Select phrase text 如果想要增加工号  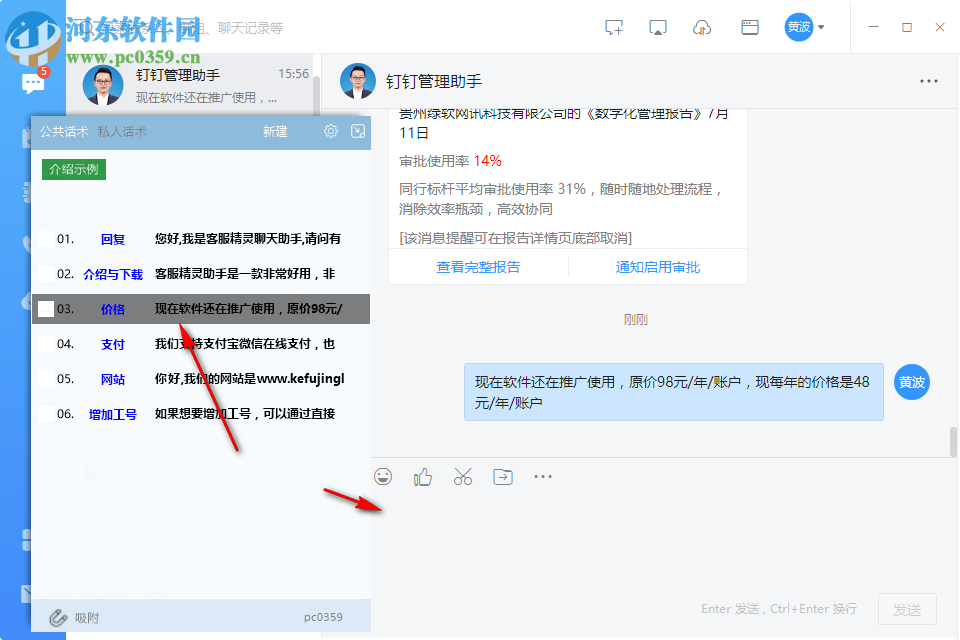245,413
